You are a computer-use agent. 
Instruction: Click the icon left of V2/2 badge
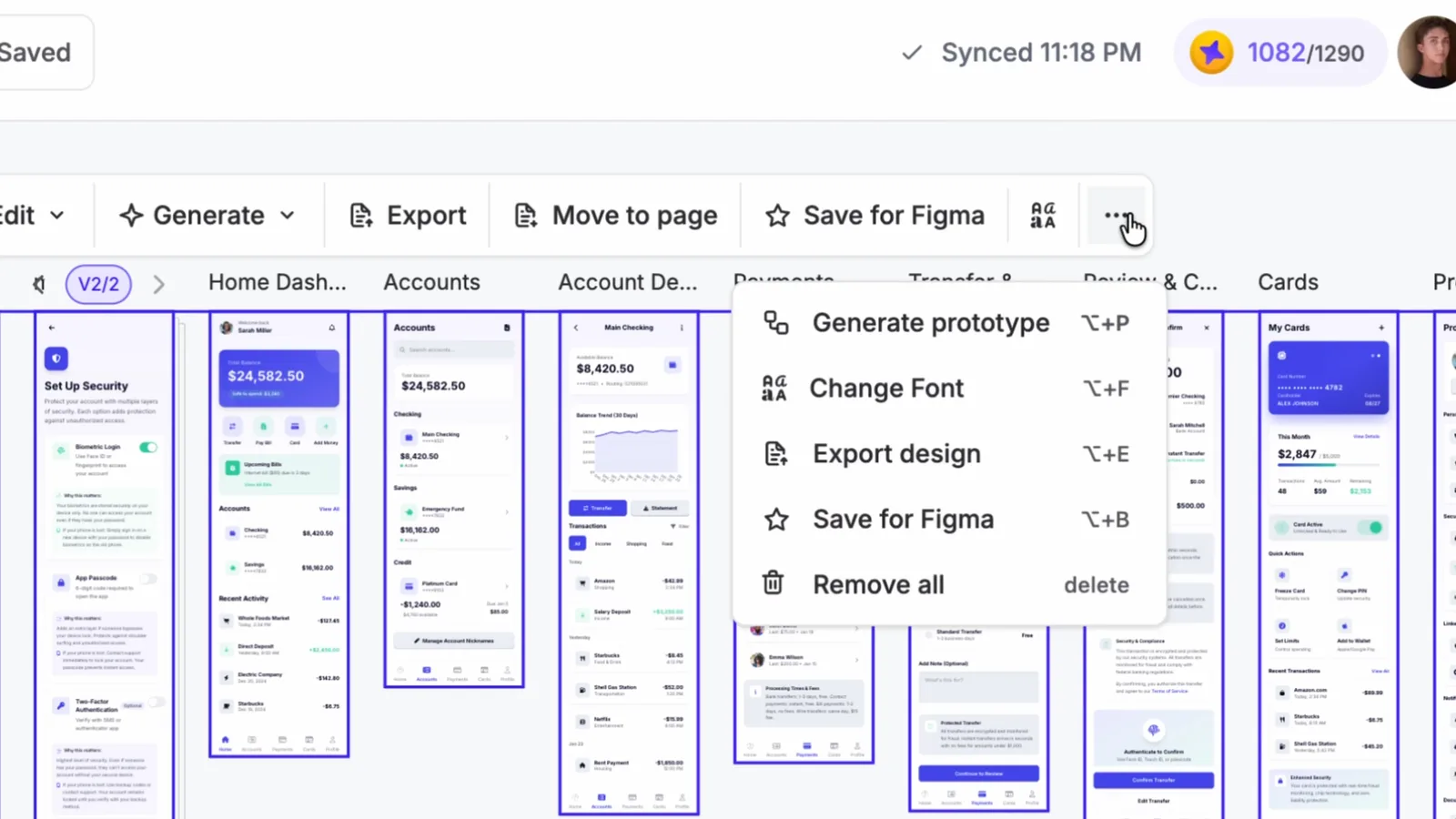pyautogui.click(x=39, y=285)
